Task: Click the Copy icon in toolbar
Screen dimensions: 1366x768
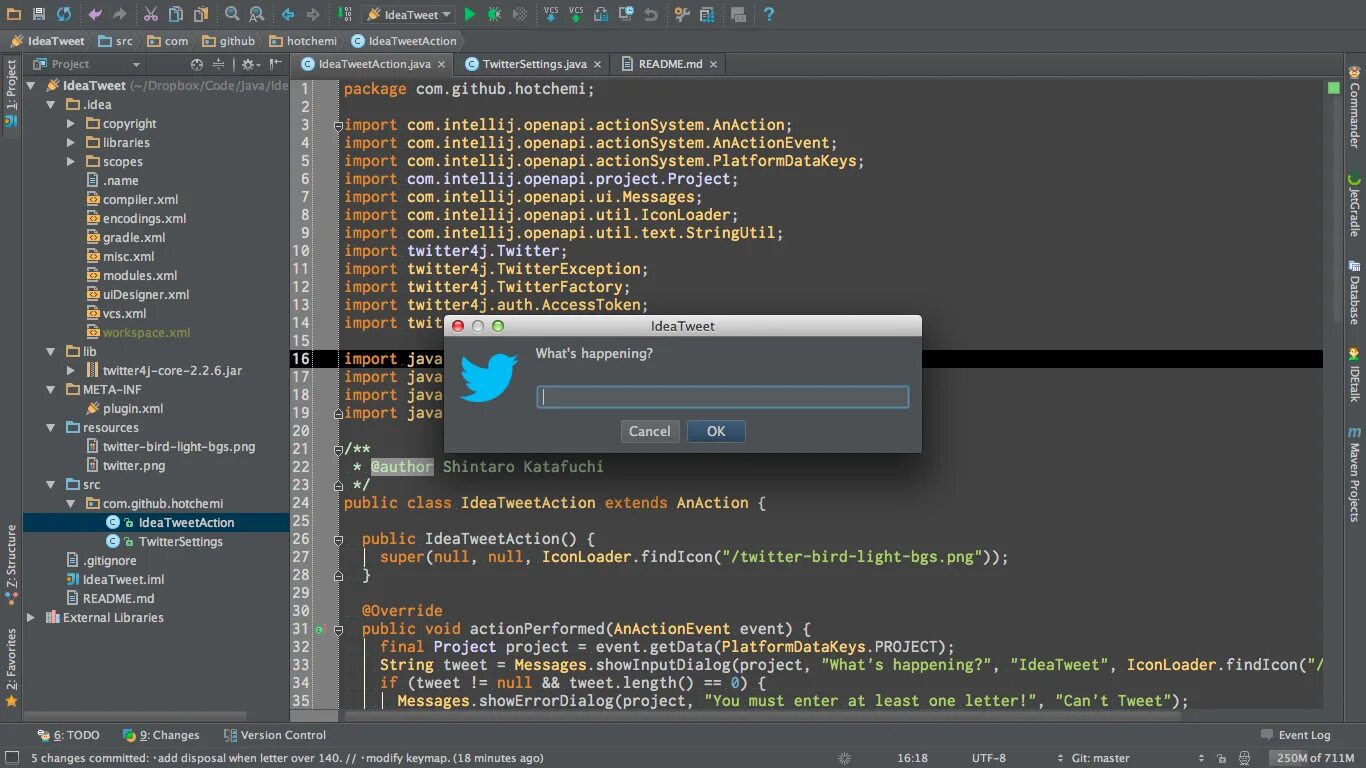Action: coord(176,14)
